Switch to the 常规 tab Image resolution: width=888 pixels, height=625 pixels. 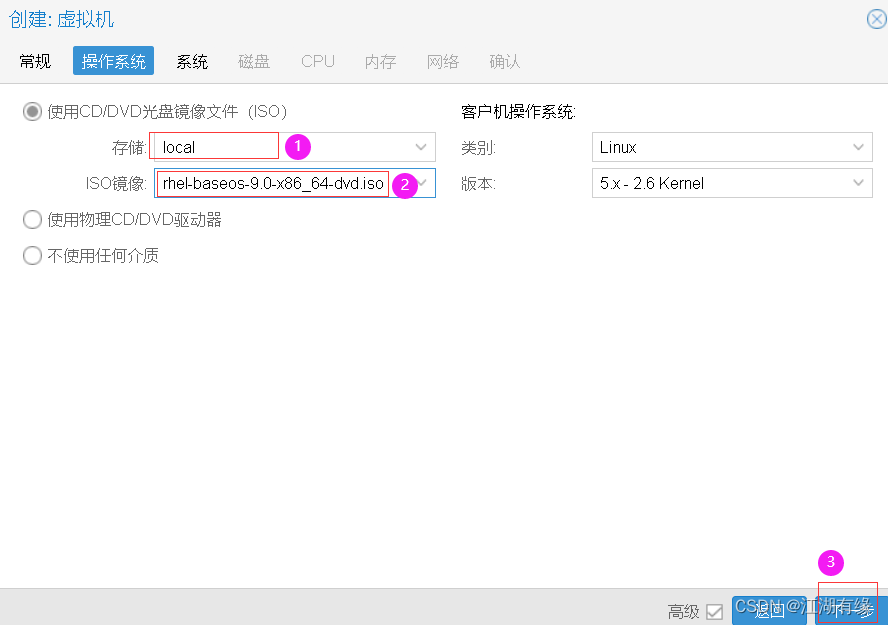[34, 61]
